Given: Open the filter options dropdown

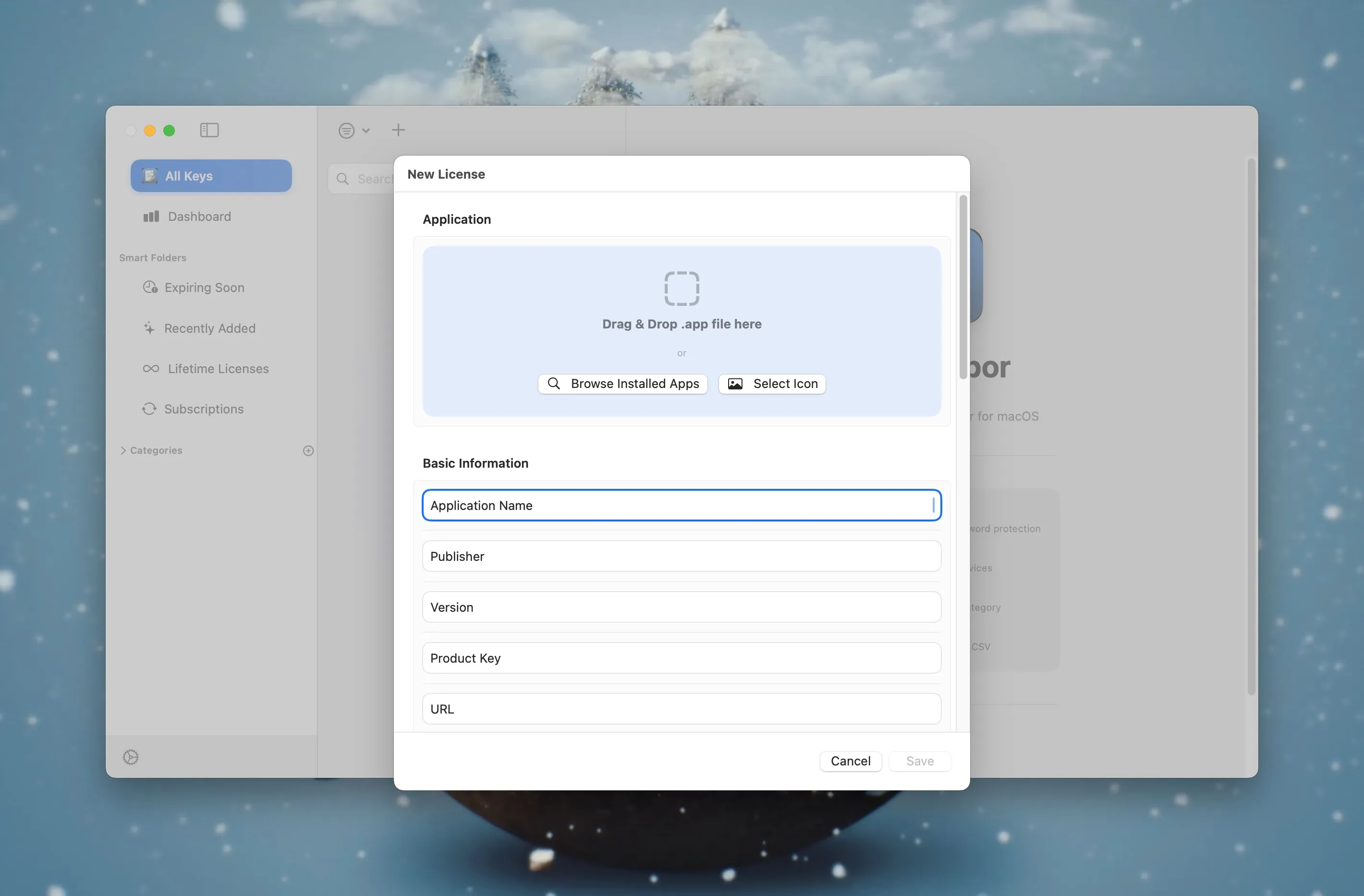Looking at the screenshot, I should (x=353, y=131).
